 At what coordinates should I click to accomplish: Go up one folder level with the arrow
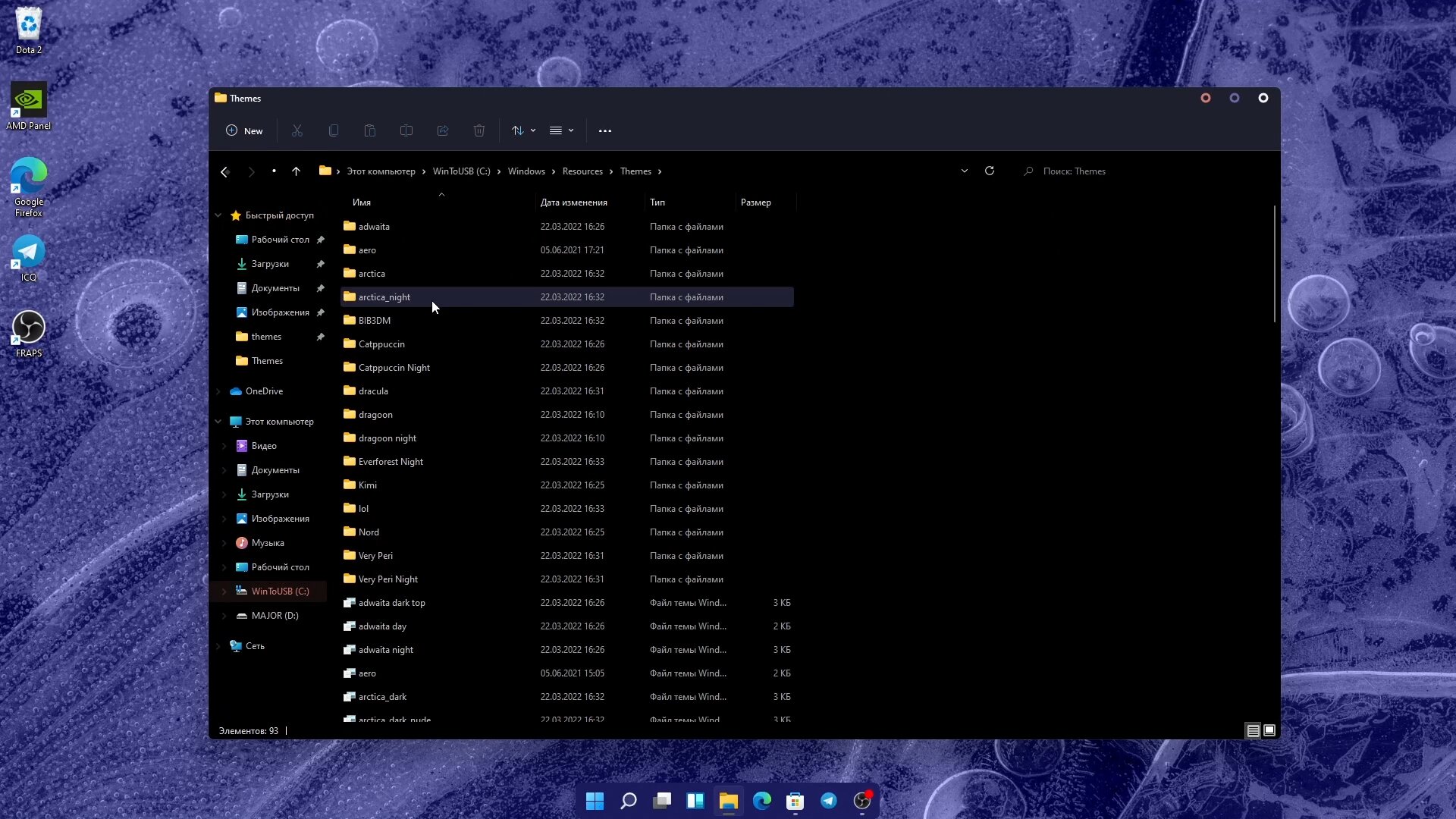(x=296, y=171)
